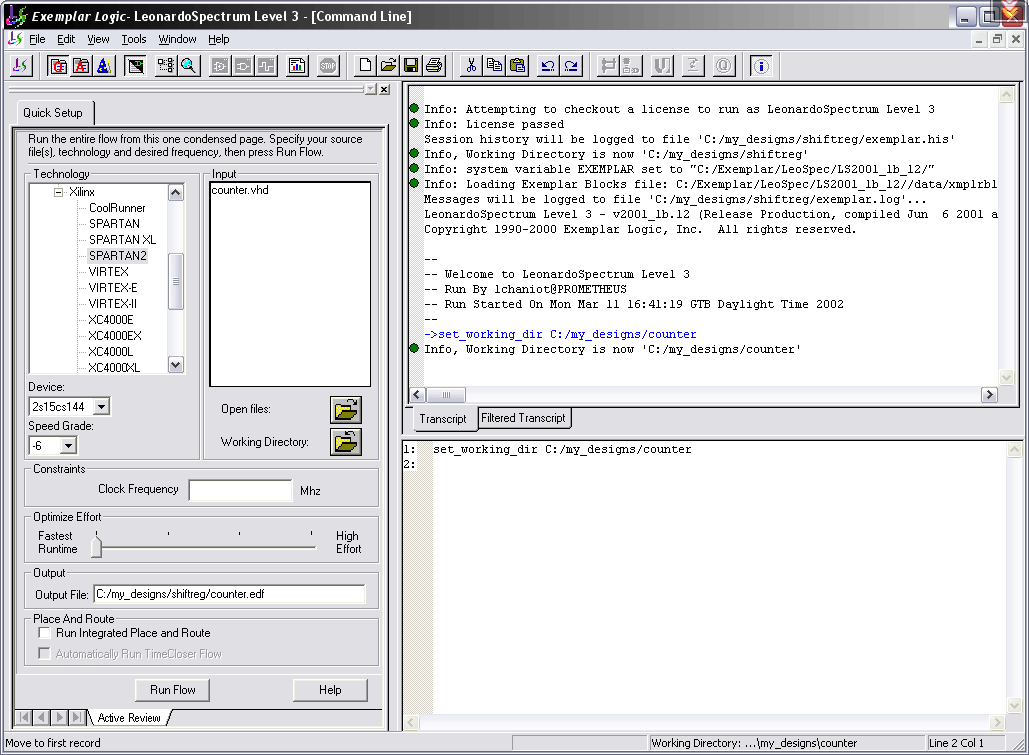Screen dimensions: 1029x755
Task: Print using the printer icon
Action: [x=434, y=66]
